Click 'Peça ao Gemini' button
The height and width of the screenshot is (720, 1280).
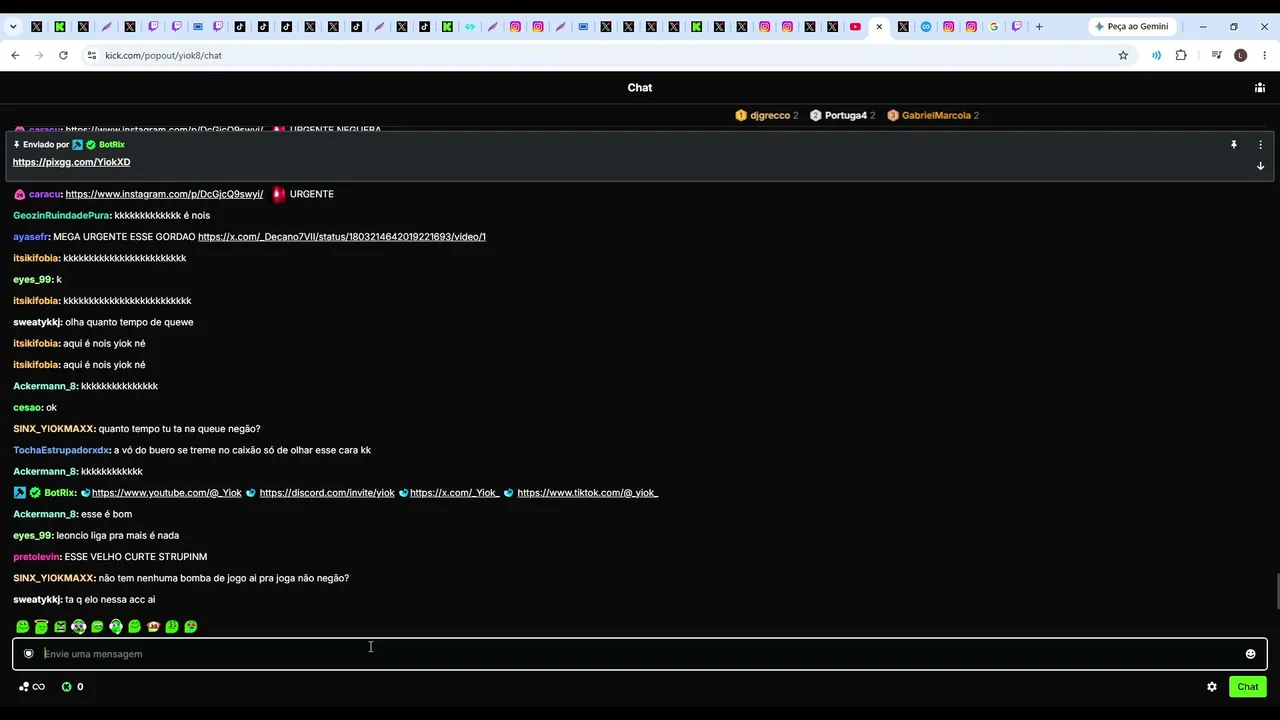click(x=1132, y=27)
